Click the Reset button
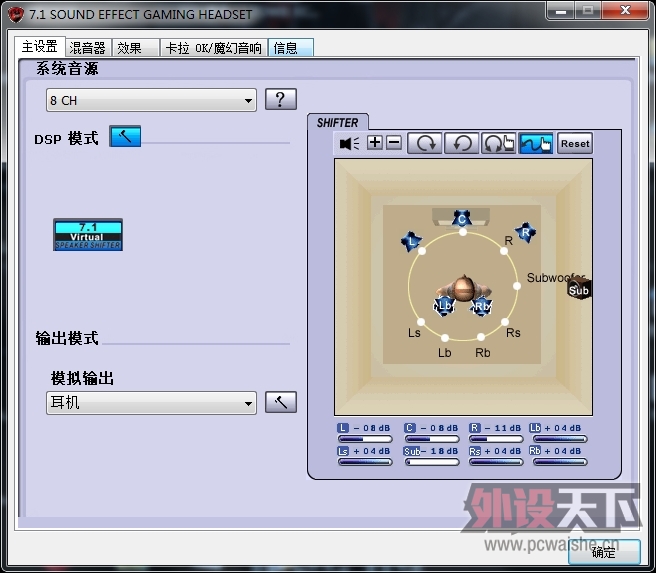Screen dimensions: 656x573 point(575,143)
